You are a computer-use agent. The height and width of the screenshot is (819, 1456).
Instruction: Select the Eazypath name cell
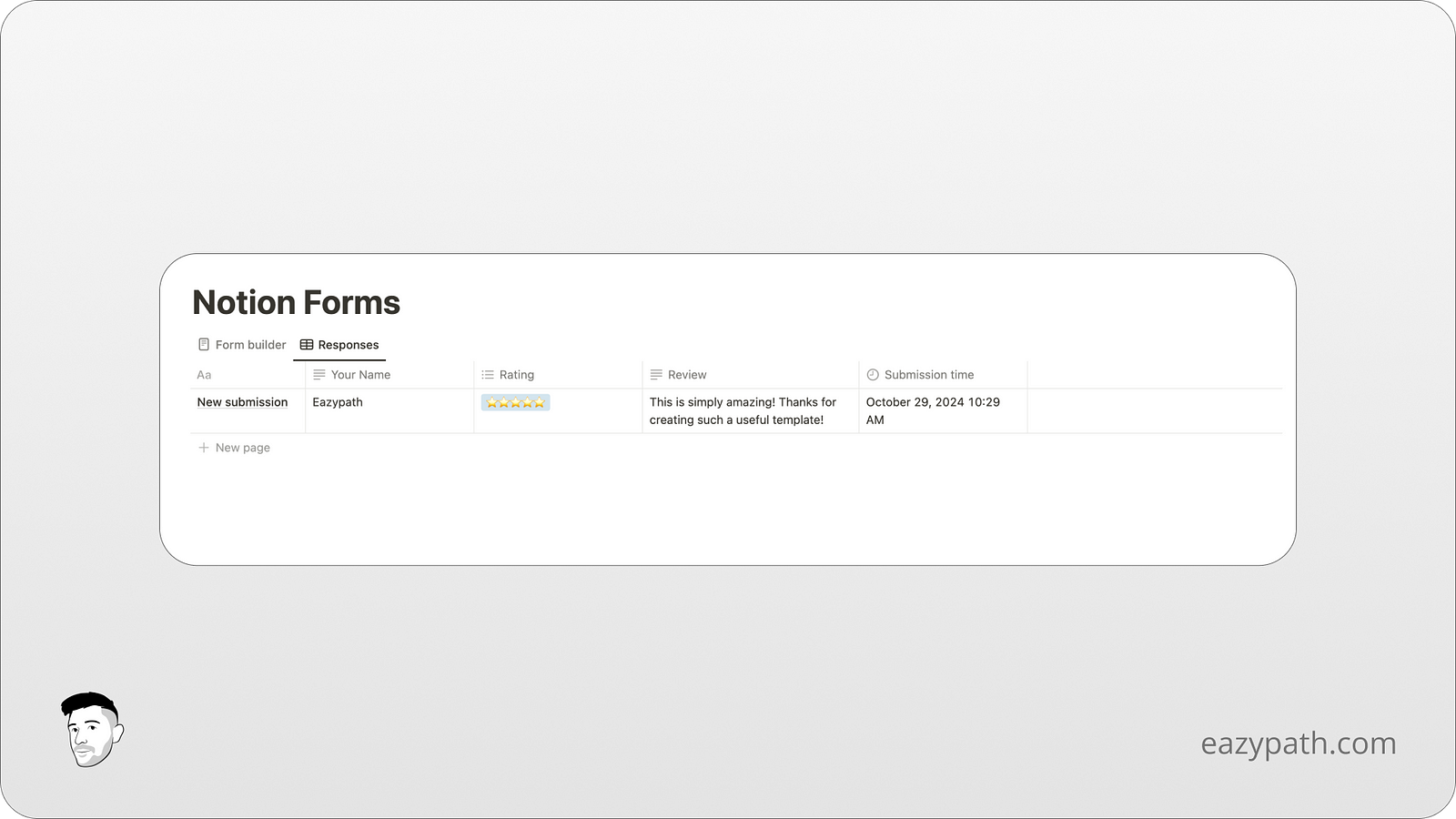pyautogui.click(x=337, y=402)
